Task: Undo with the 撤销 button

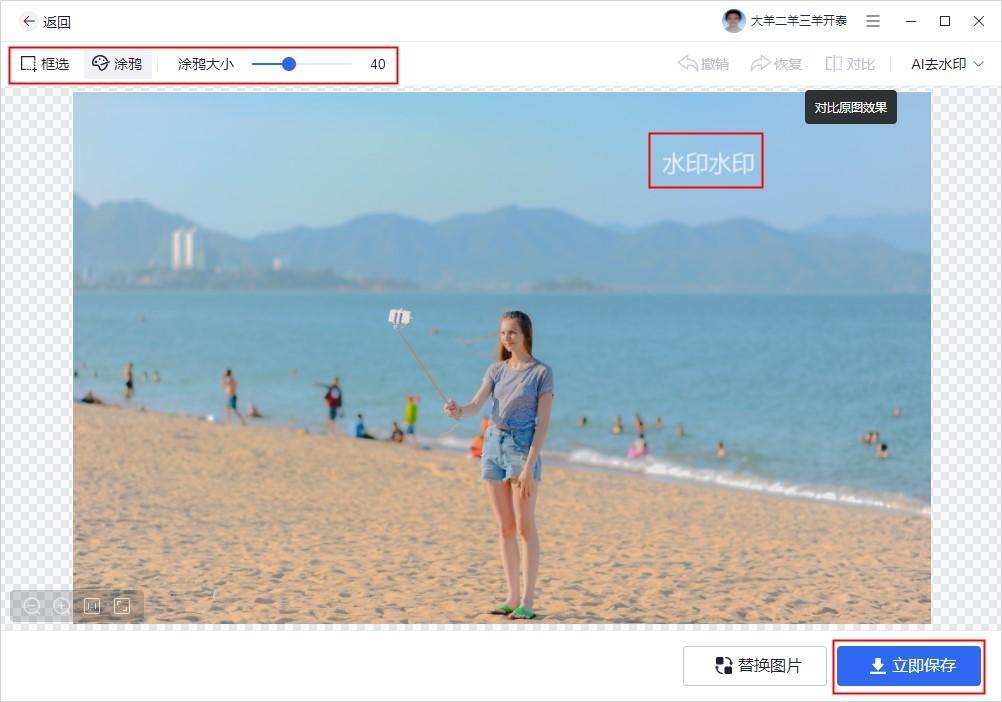Action: click(x=704, y=64)
